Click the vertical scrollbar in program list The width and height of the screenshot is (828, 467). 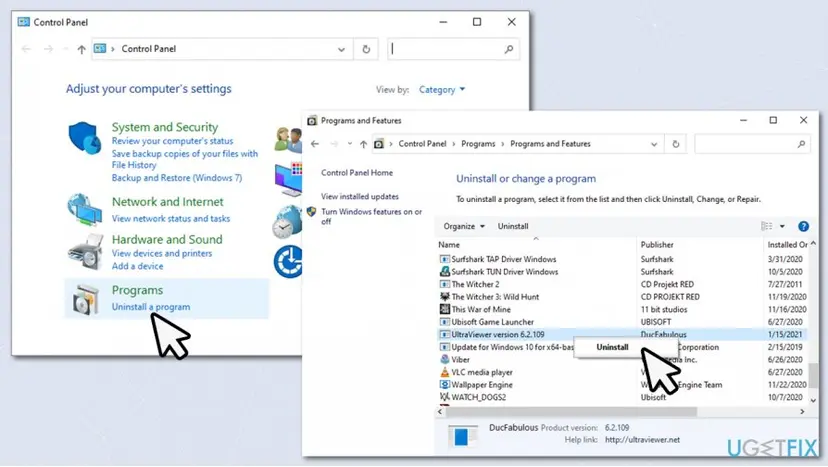click(813, 375)
